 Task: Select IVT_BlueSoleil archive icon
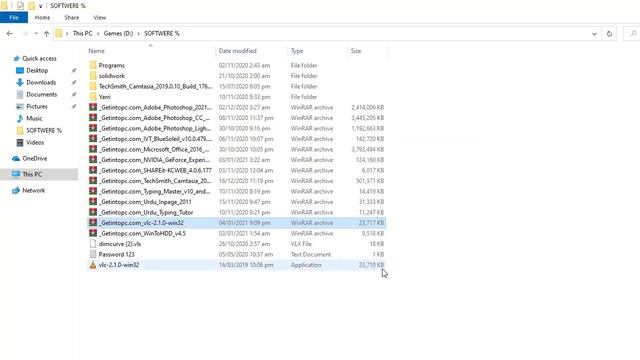tap(93, 139)
